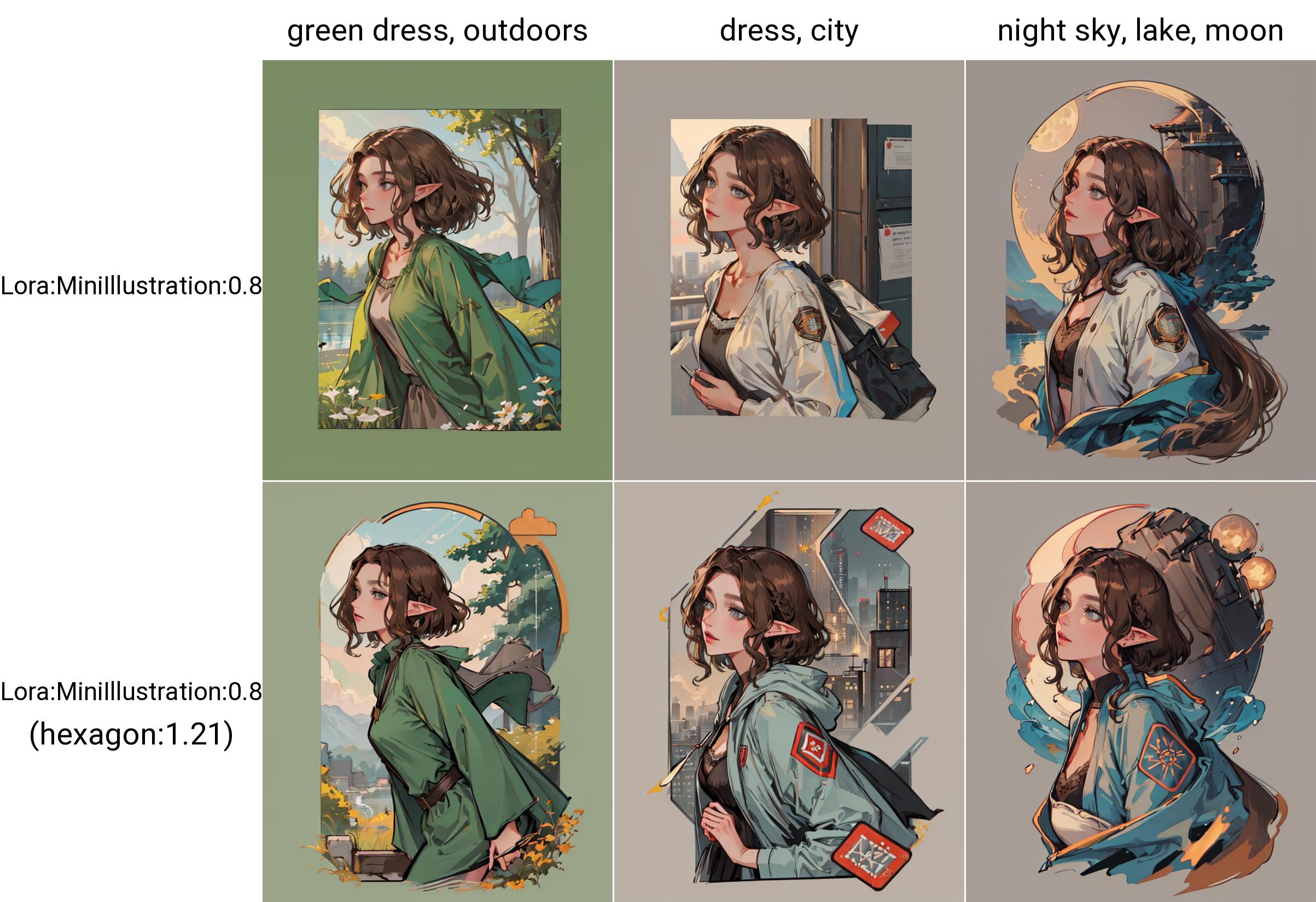Click the '(hexagon:1.21)' row label
1316x902 pixels.
tap(131, 735)
